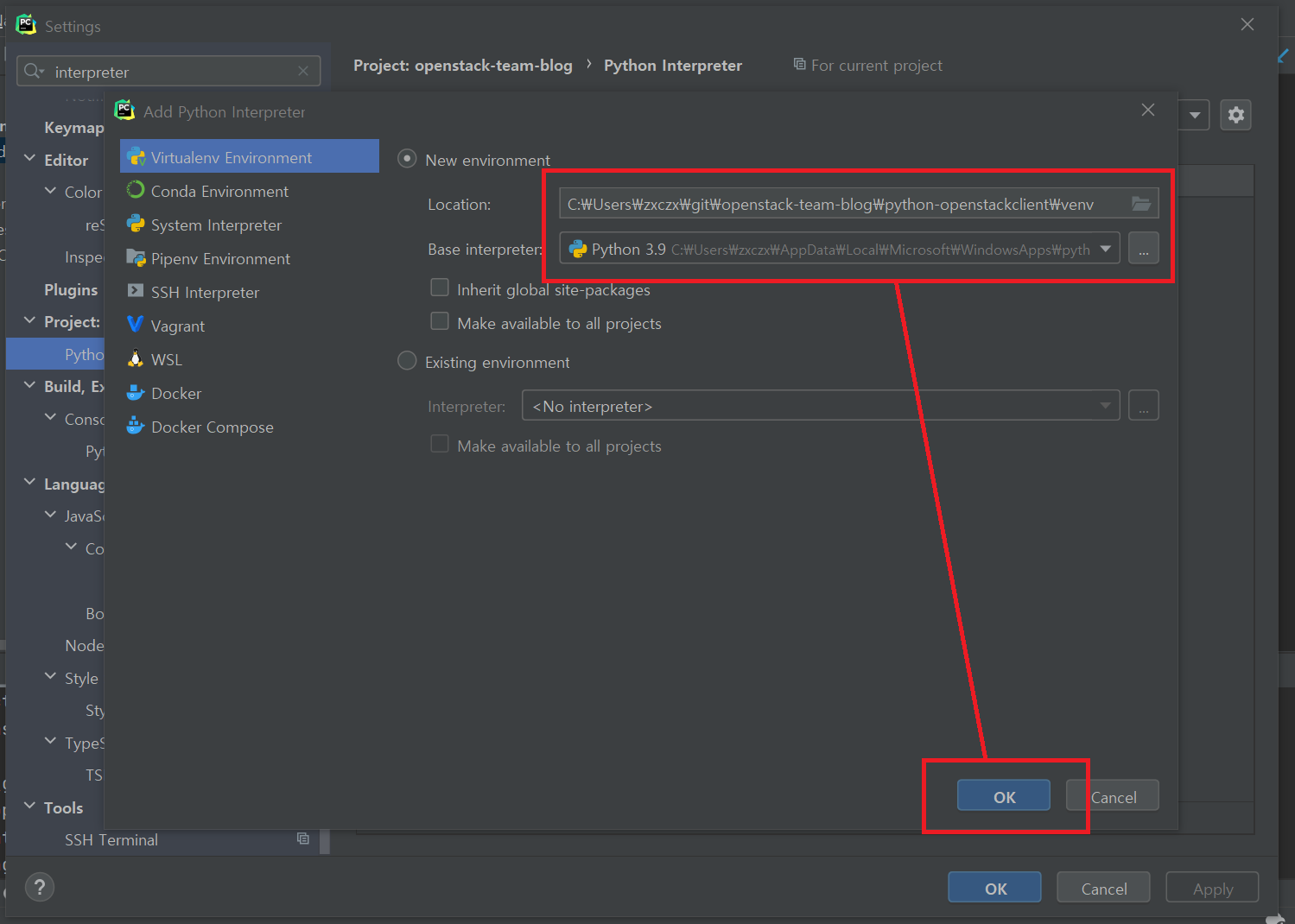1295x924 pixels.
Task: Select Node in the Settings tree
Action: tap(85, 646)
